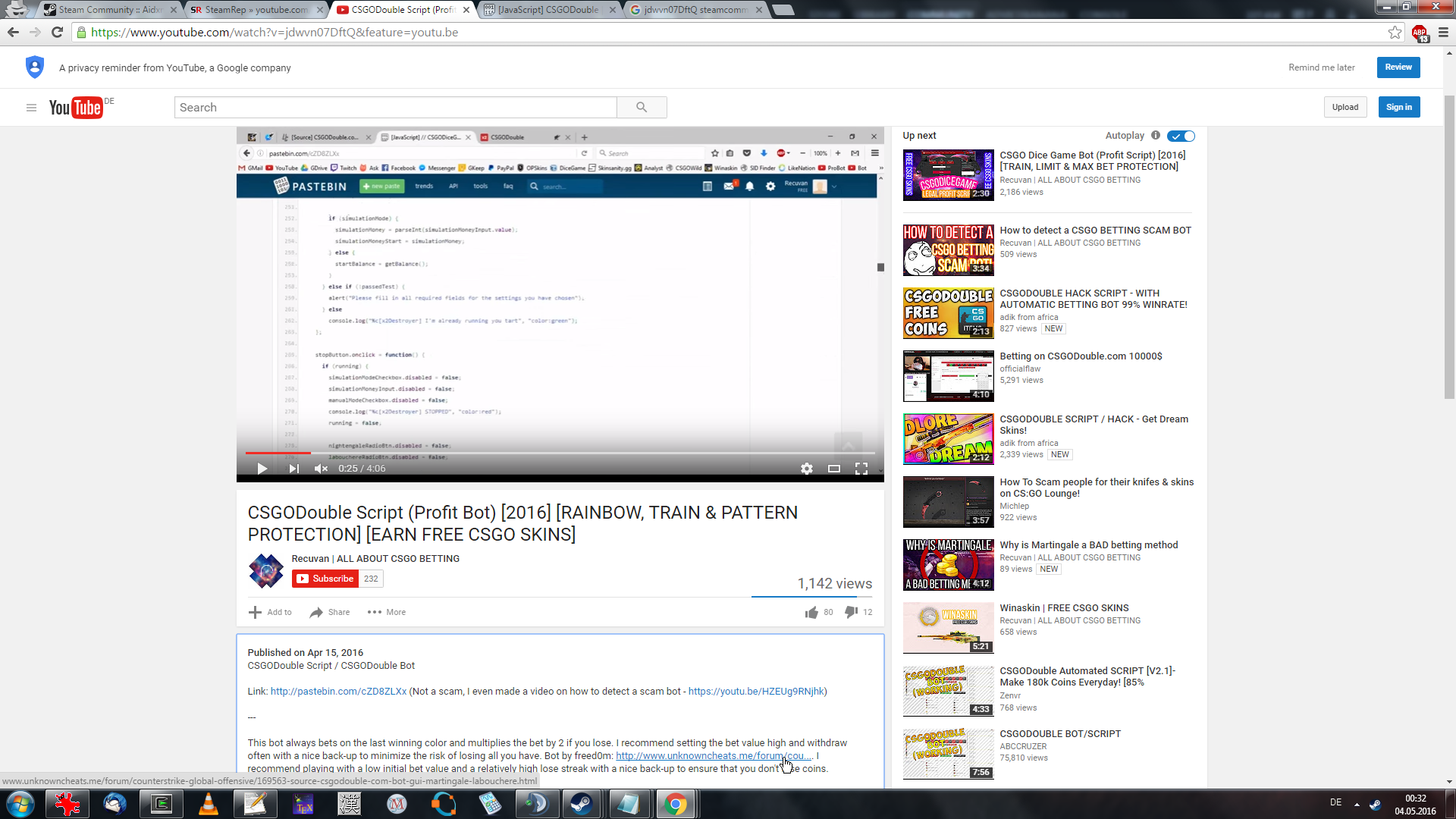Dislike the video thumbs down
Viewport: 1456px width, 819px height.
click(852, 612)
